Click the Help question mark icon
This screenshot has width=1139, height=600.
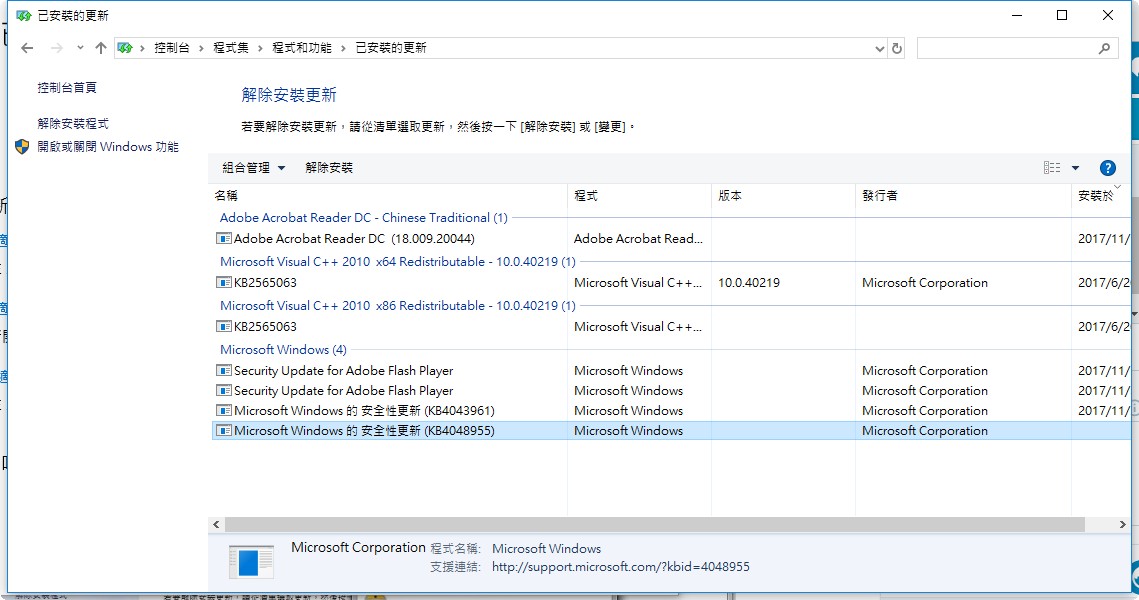[x=1108, y=167]
